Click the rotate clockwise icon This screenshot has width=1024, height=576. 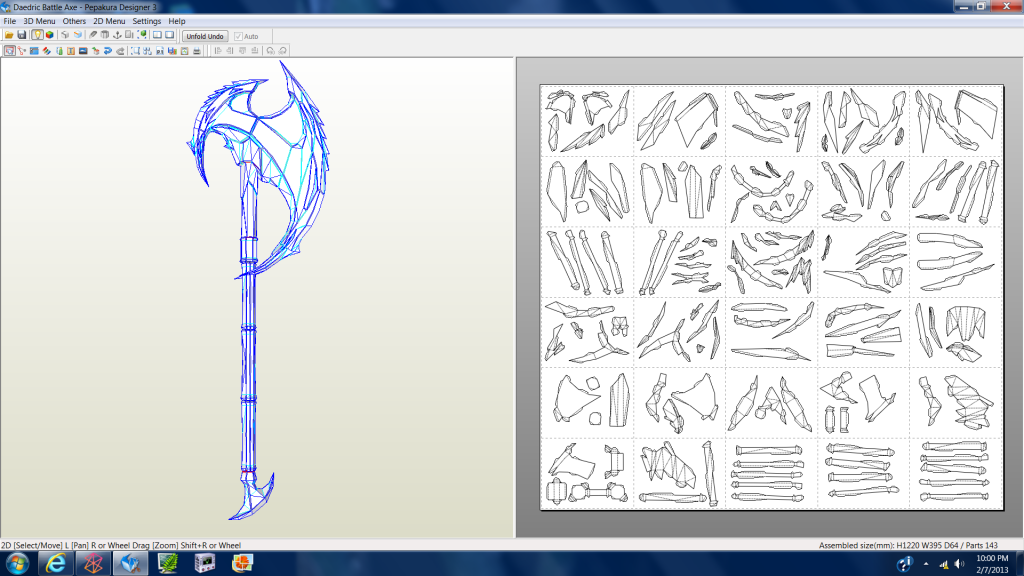[x=283, y=51]
